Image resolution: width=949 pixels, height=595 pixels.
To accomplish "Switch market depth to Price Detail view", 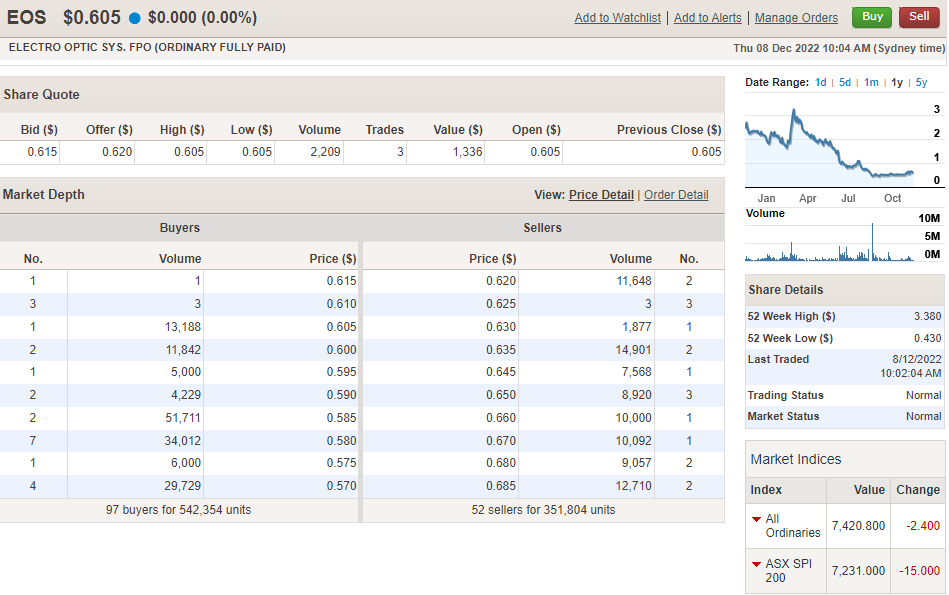I will click(601, 195).
